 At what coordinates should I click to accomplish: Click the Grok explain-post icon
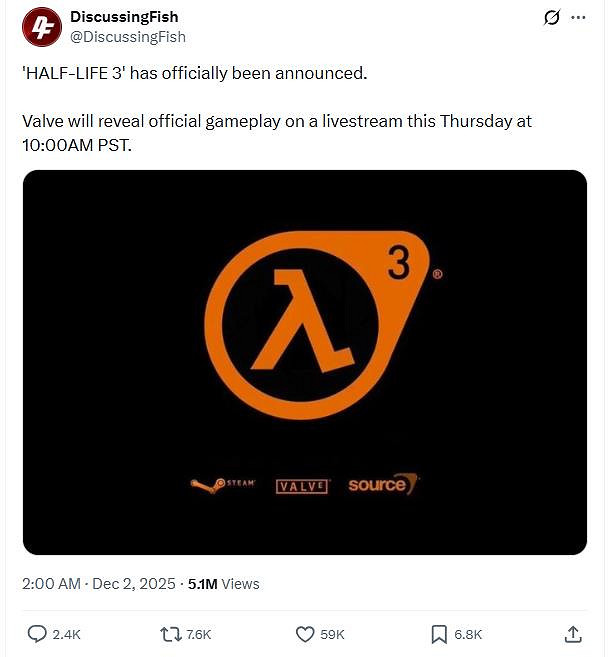551,18
